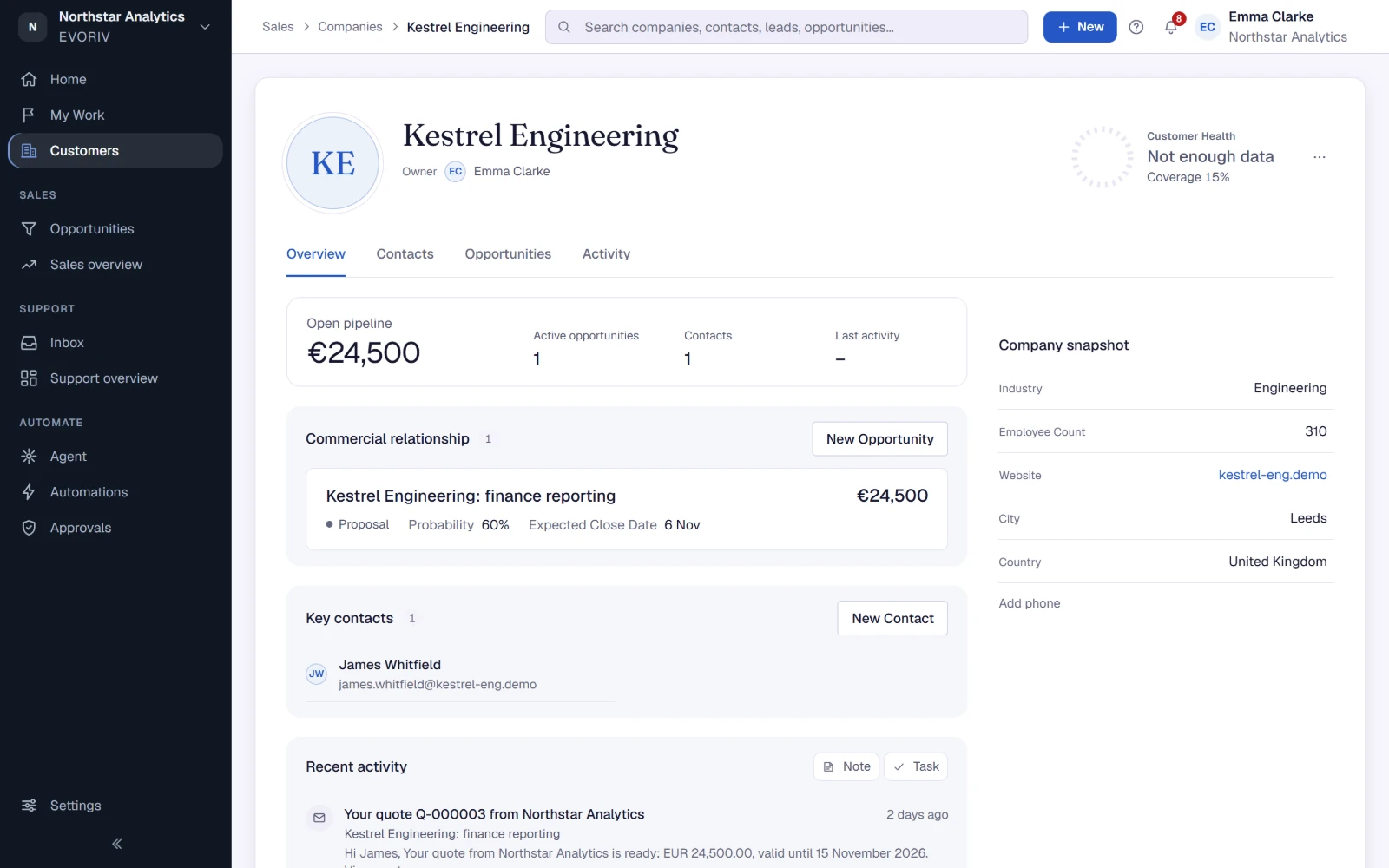1389x868 pixels.
Task: Click New Contact button
Action: [892, 618]
